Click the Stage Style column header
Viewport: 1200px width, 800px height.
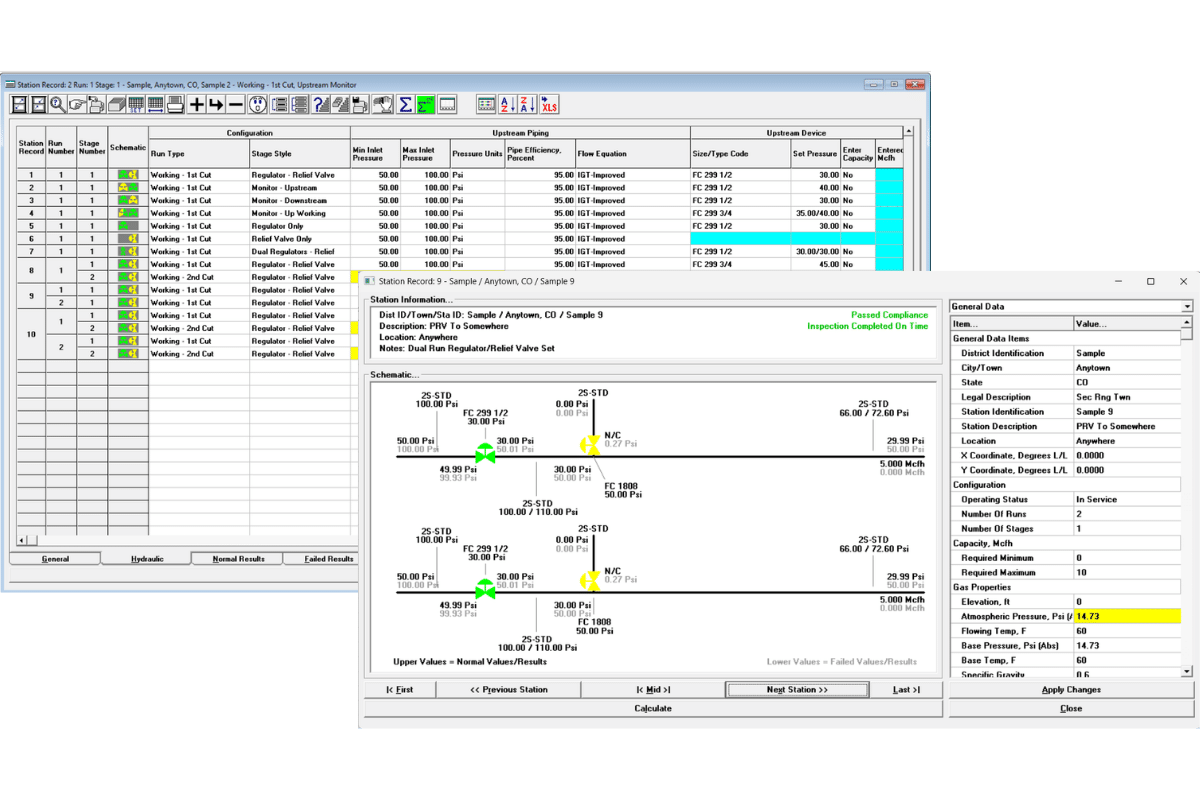pos(300,154)
